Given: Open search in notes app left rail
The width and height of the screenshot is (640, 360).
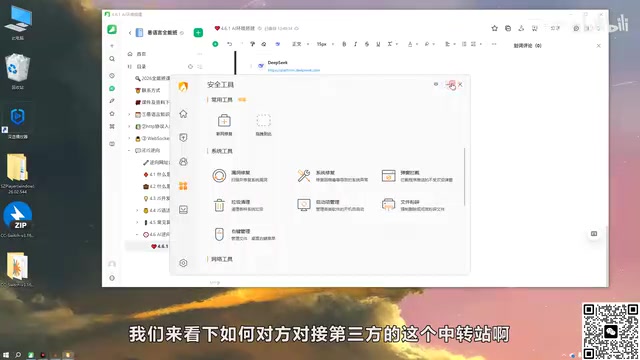Looking at the screenshot, I should coord(112,59).
